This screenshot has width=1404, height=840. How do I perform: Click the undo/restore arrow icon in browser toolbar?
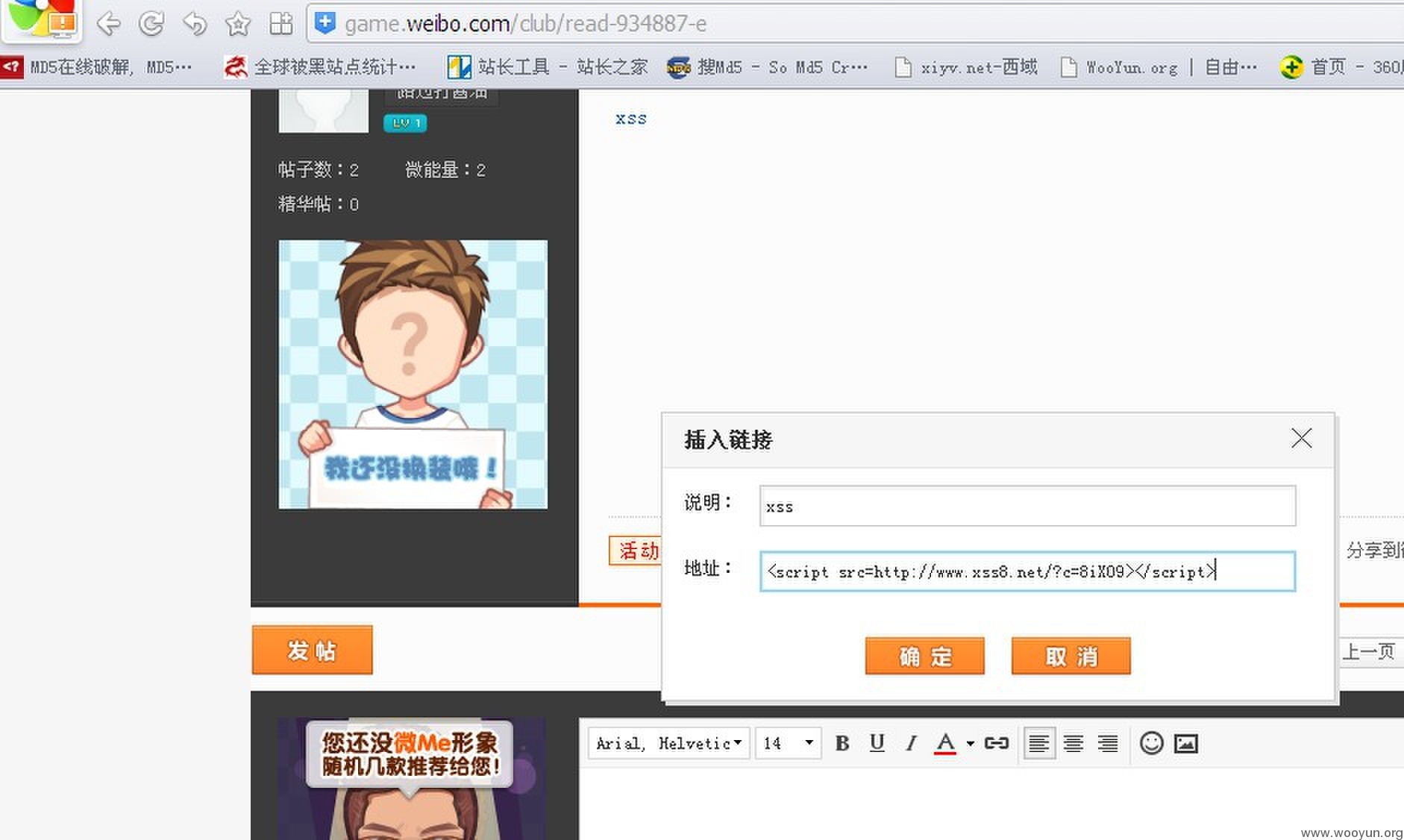[195, 24]
